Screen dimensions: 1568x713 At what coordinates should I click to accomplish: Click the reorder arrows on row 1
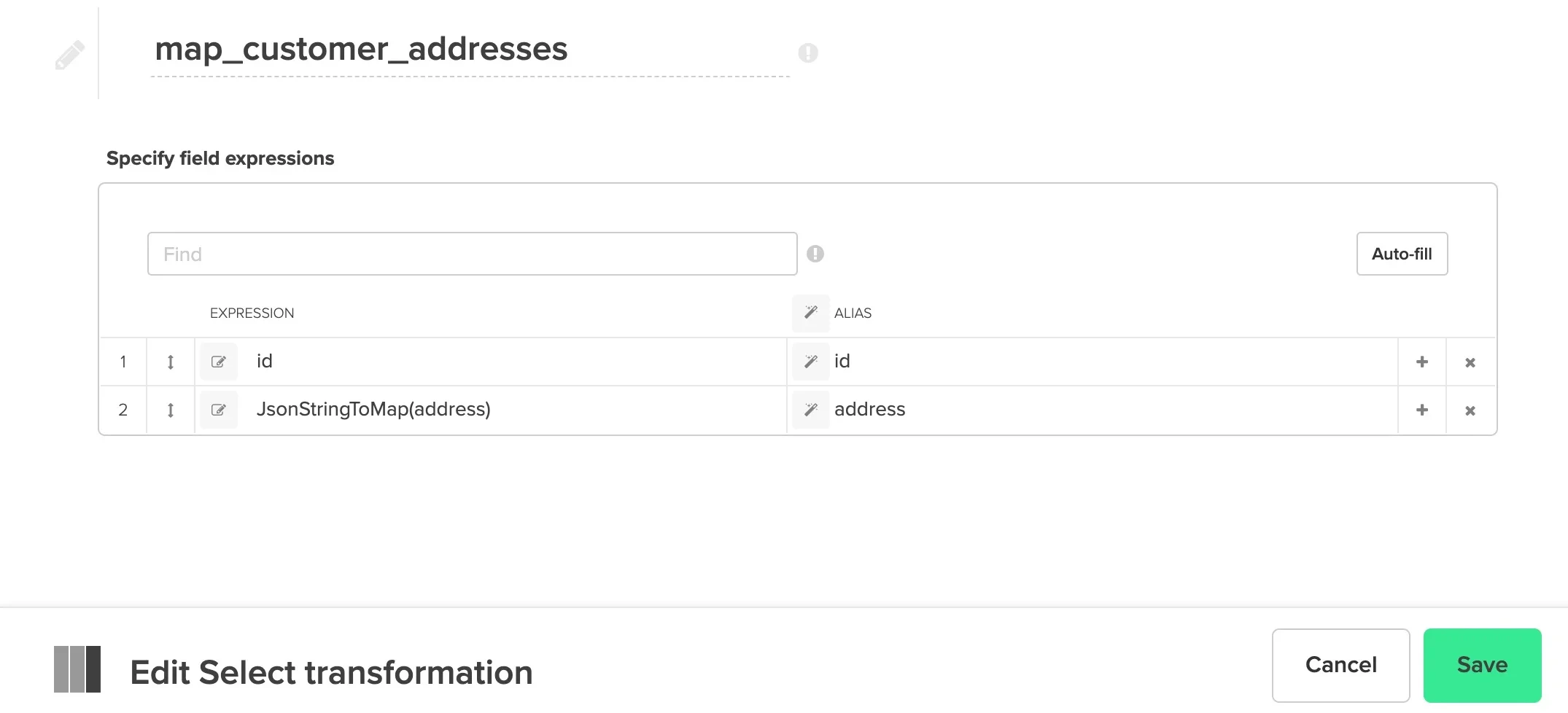click(x=170, y=361)
